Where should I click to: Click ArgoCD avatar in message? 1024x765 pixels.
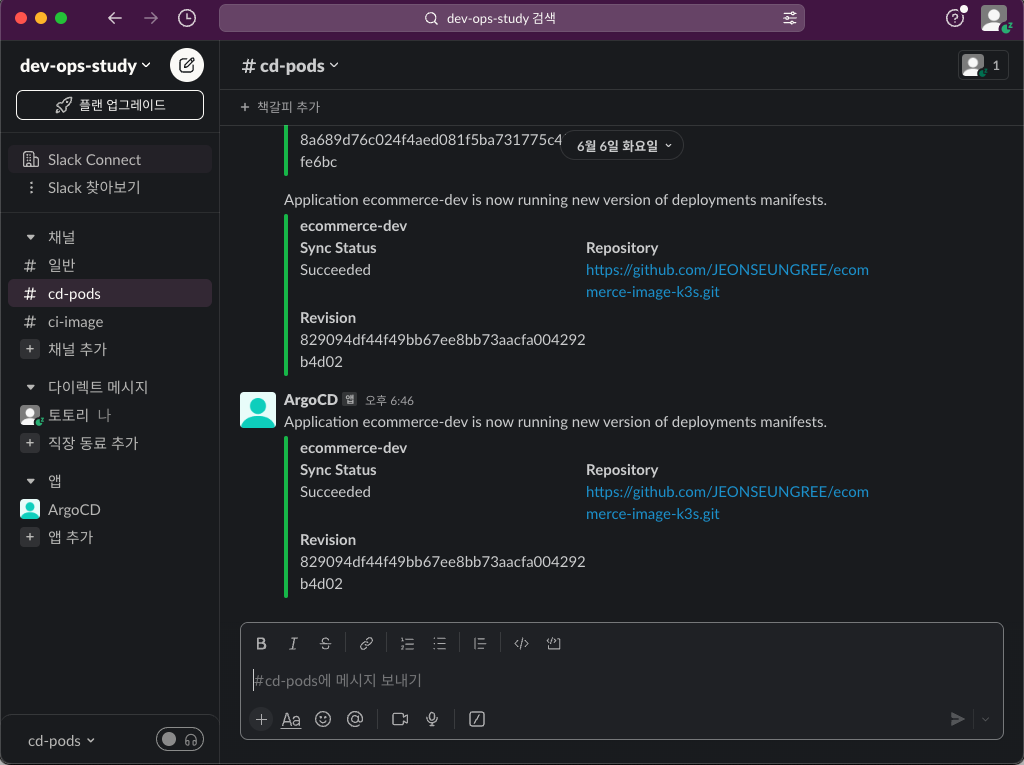pyautogui.click(x=258, y=410)
